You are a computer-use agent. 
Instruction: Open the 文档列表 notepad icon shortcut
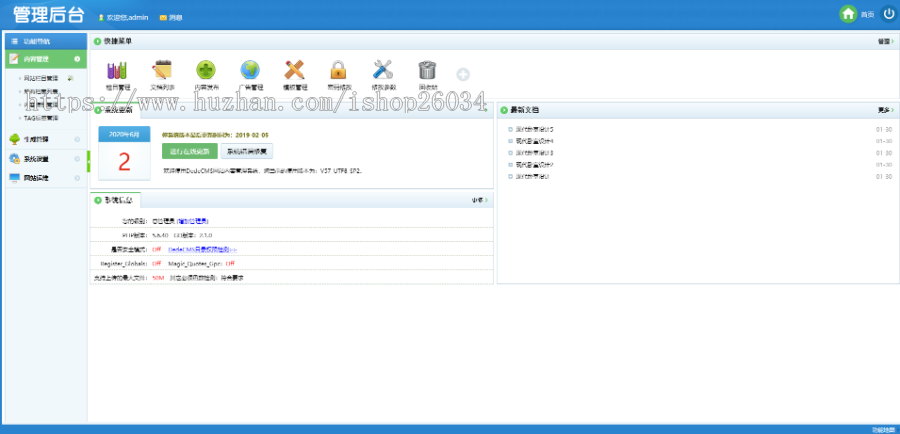(x=162, y=70)
